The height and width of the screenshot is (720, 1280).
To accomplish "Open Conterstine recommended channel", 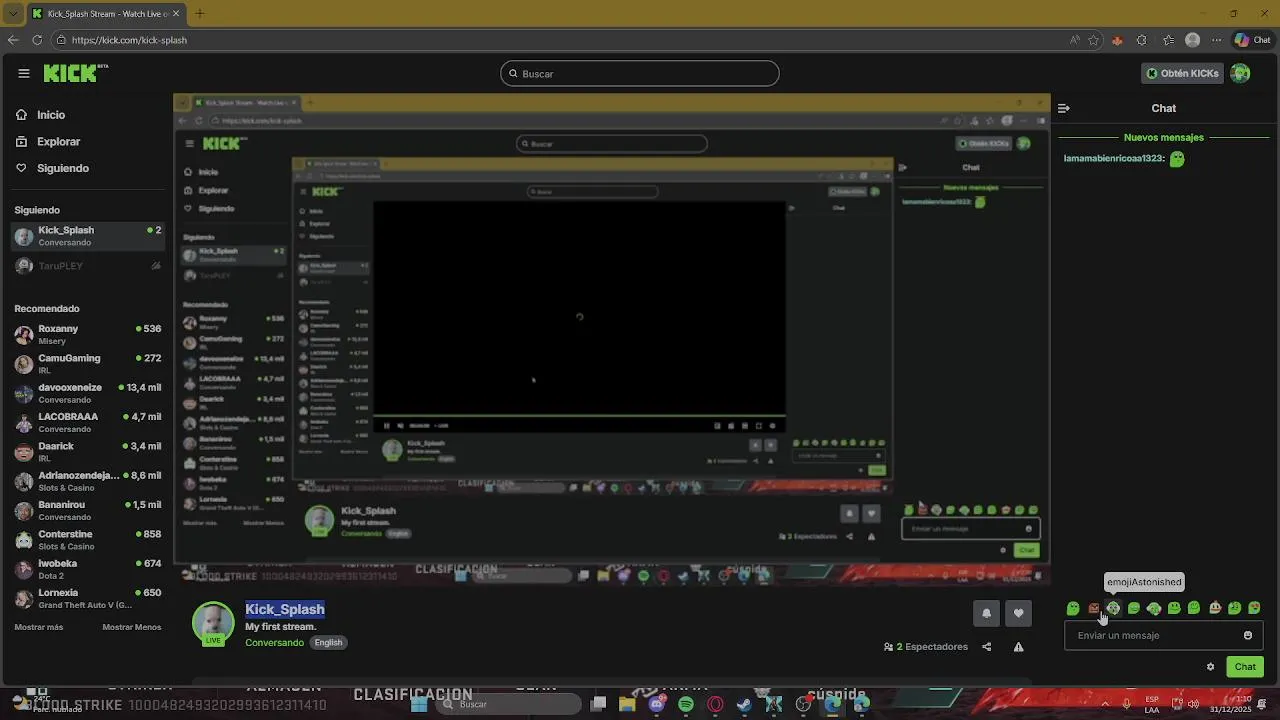I will point(87,540).
